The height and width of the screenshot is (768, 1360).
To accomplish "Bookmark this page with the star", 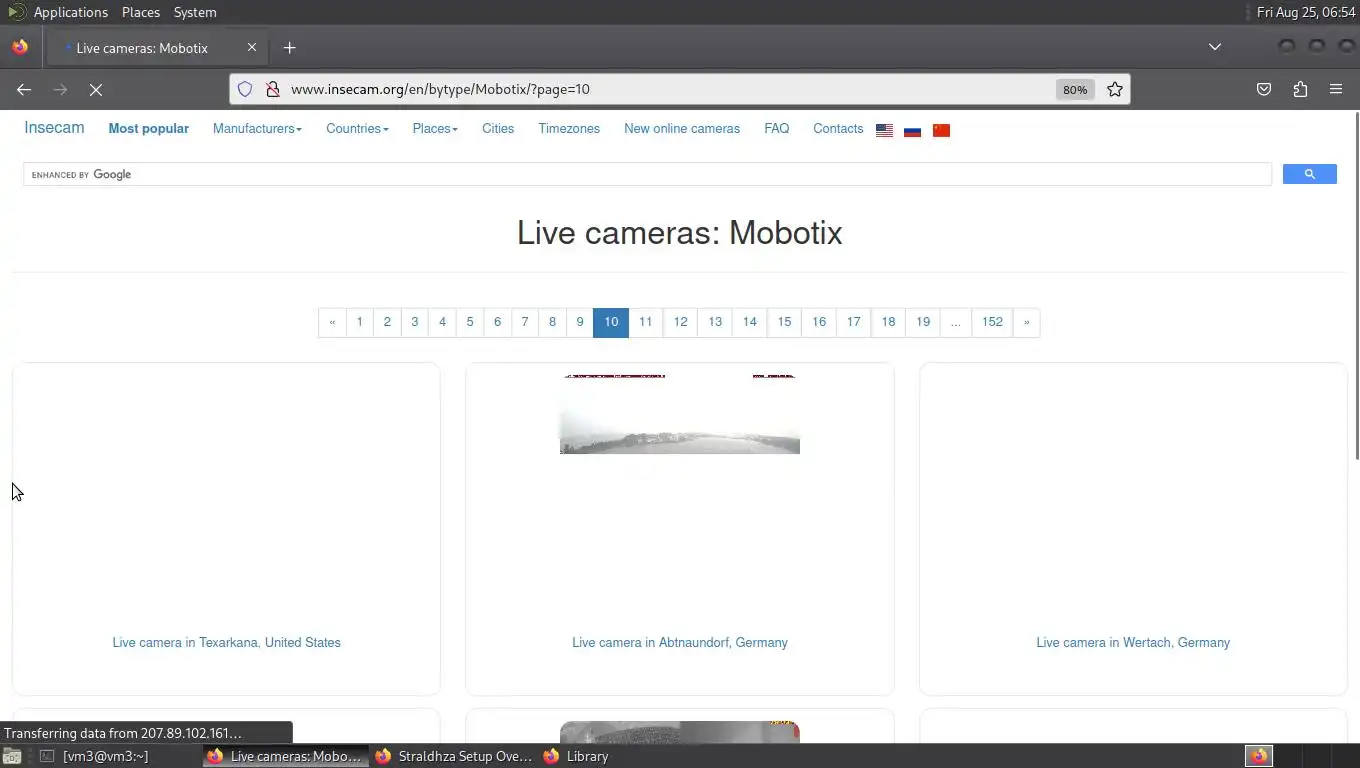I will [x=1115, y=89].
